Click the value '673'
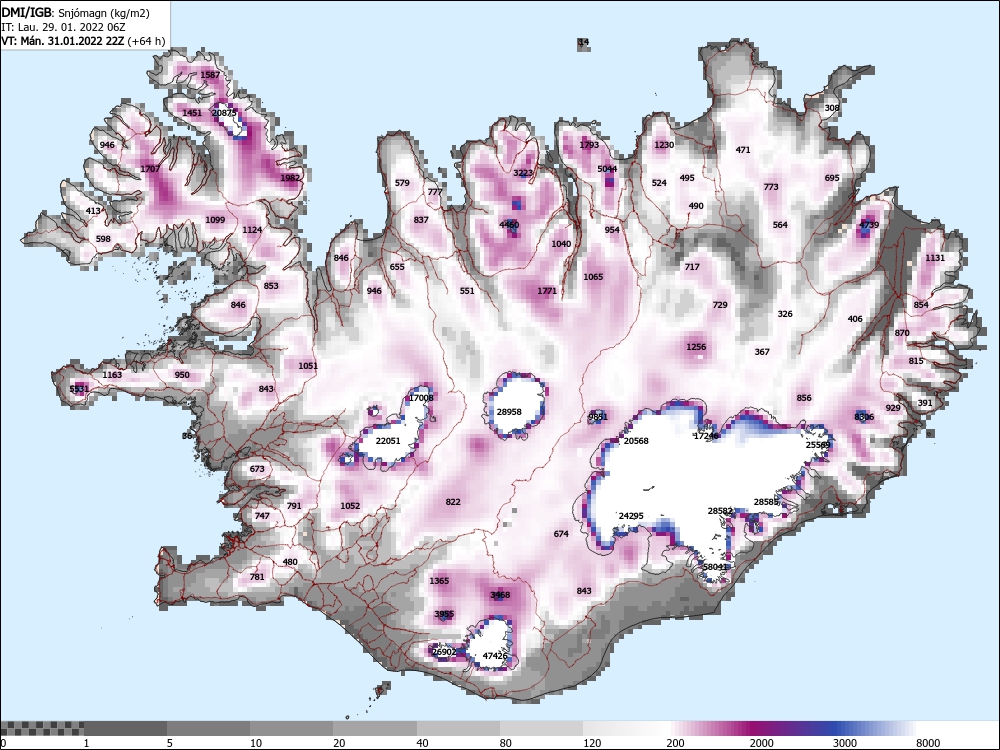This screenshot has height=750, width=1000. coord(256,469)
